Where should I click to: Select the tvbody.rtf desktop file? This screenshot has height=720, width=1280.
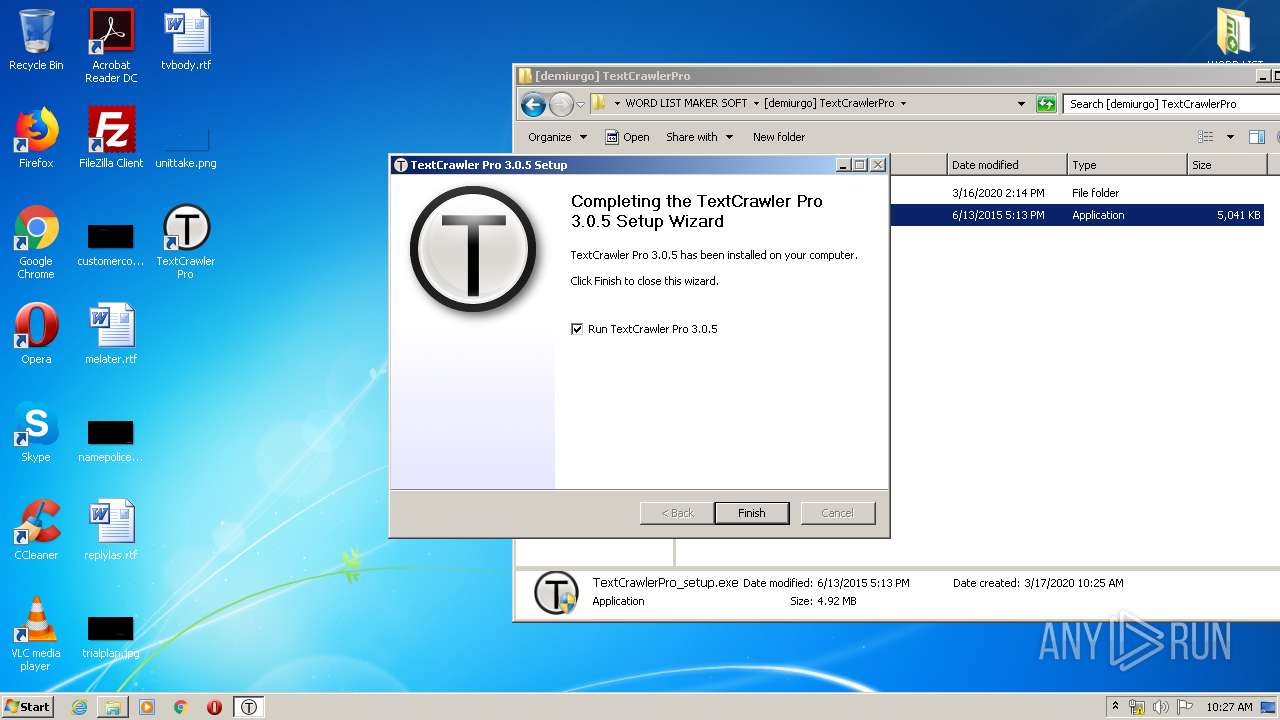(x=186, y=40)
